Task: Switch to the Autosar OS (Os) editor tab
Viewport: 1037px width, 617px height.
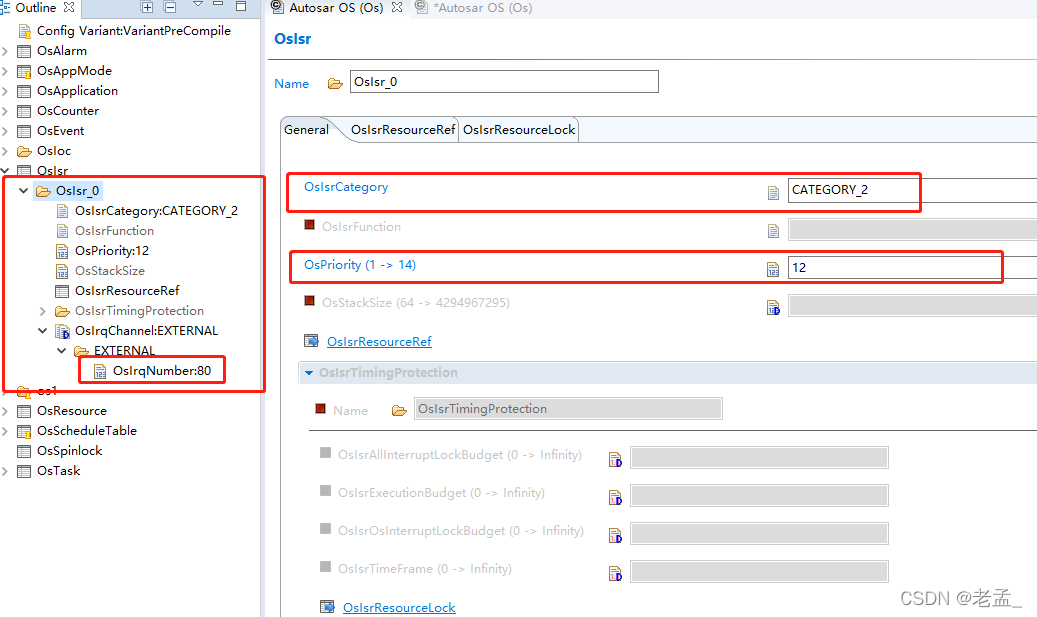Action: [336, 7]
